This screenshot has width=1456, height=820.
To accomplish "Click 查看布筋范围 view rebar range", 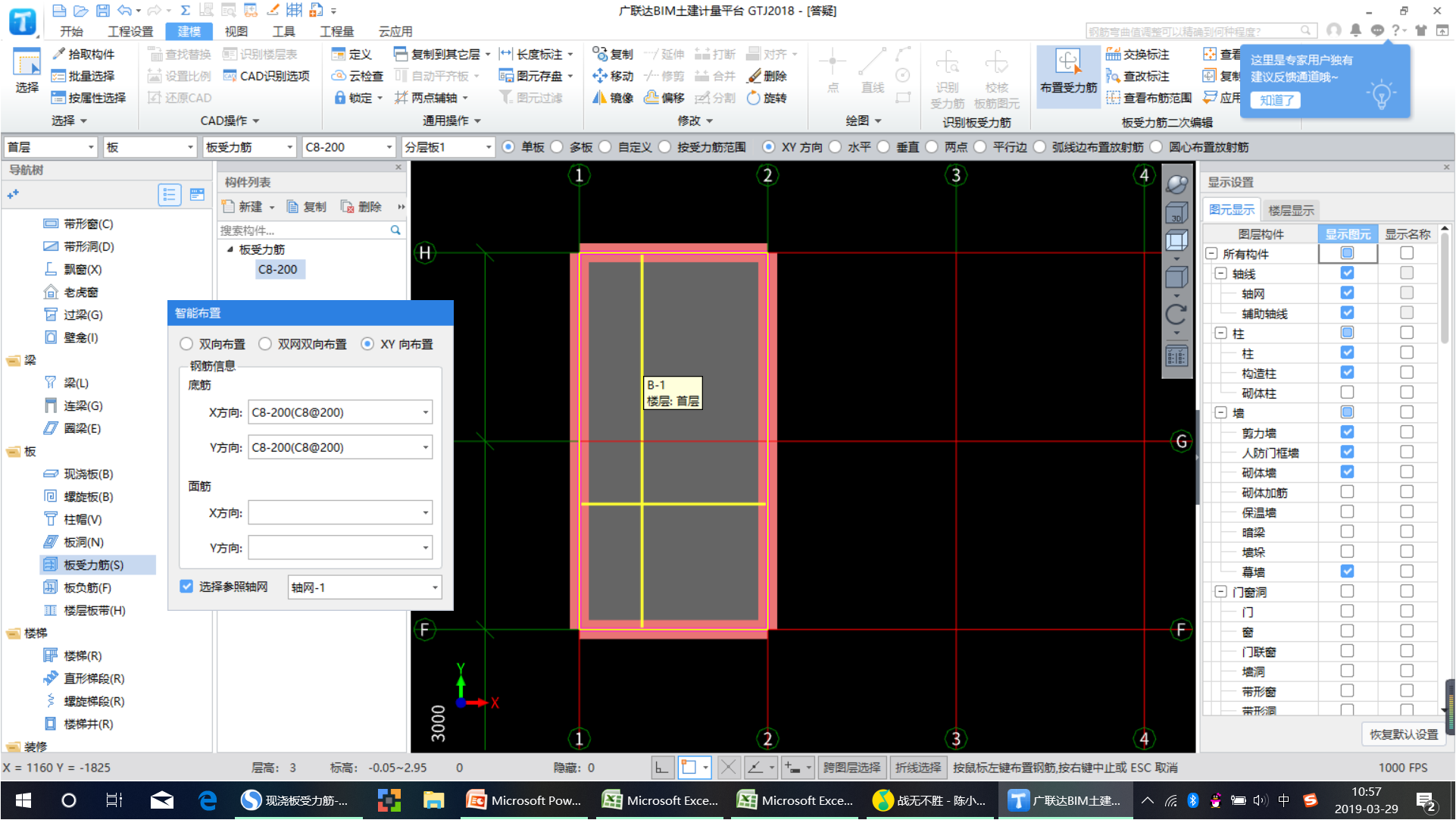I will click(x=1148, y=98).
